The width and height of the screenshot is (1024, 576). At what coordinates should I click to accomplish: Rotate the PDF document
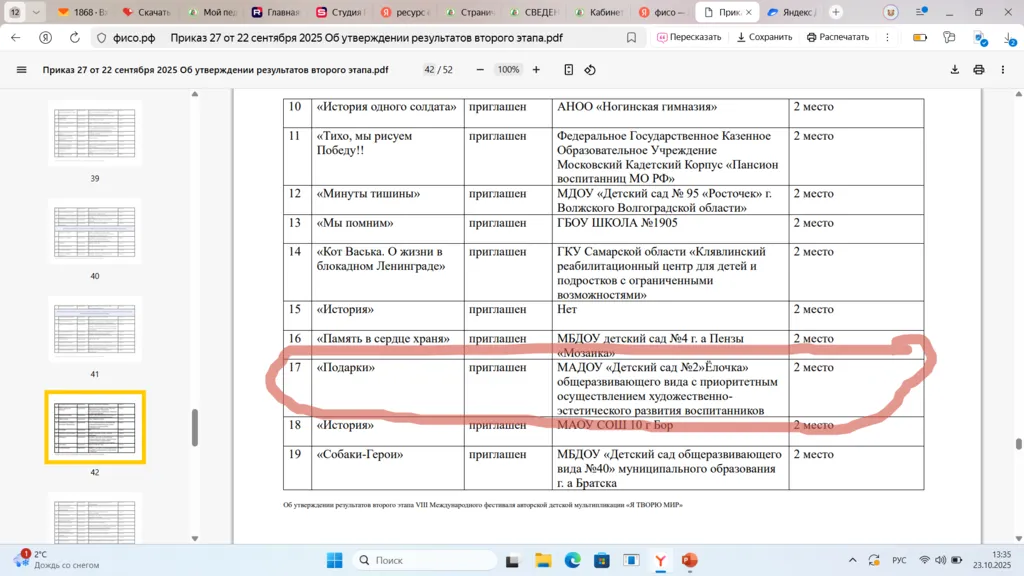(x=590, y=70)
